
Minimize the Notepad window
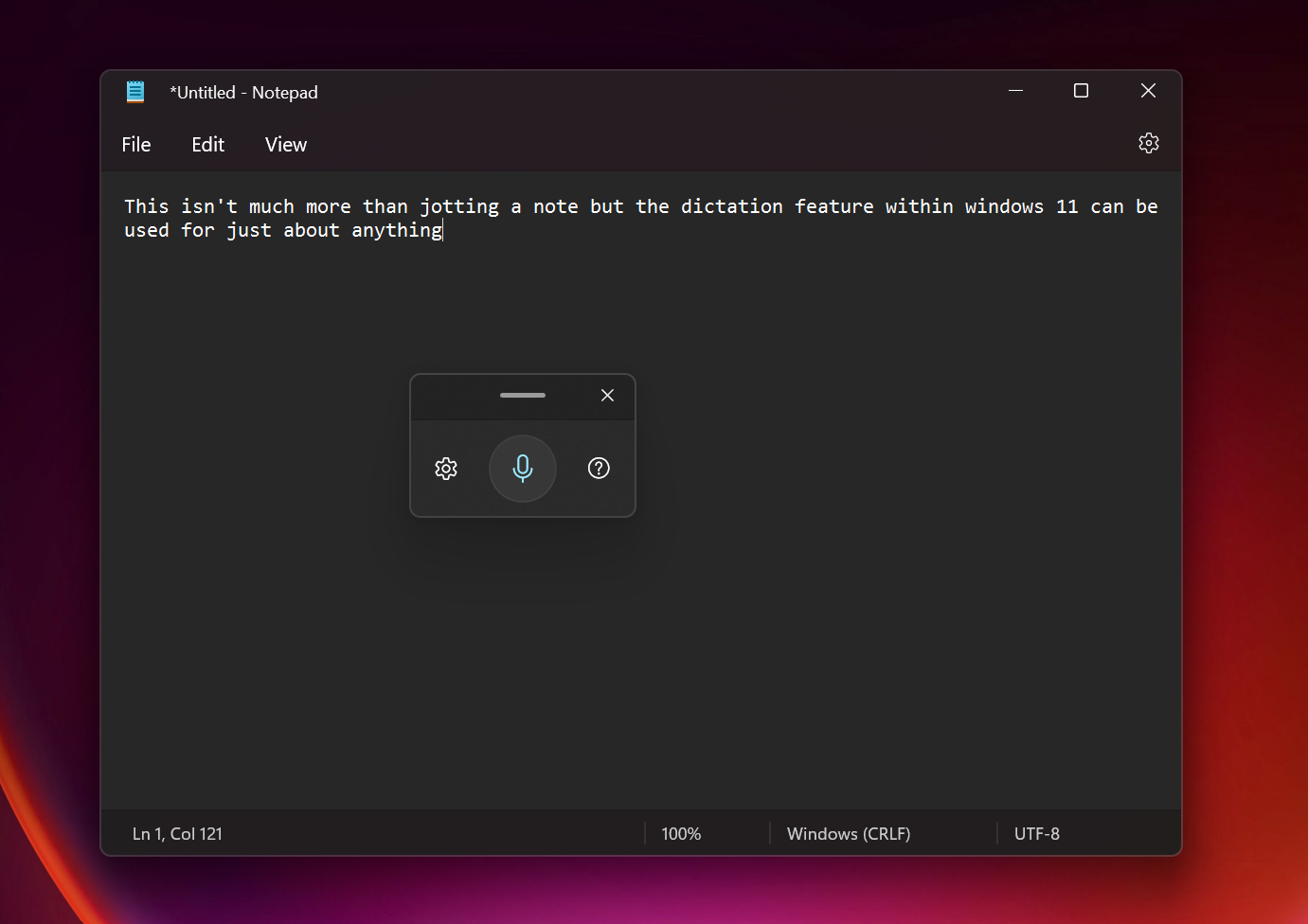tap(1015, 91)
